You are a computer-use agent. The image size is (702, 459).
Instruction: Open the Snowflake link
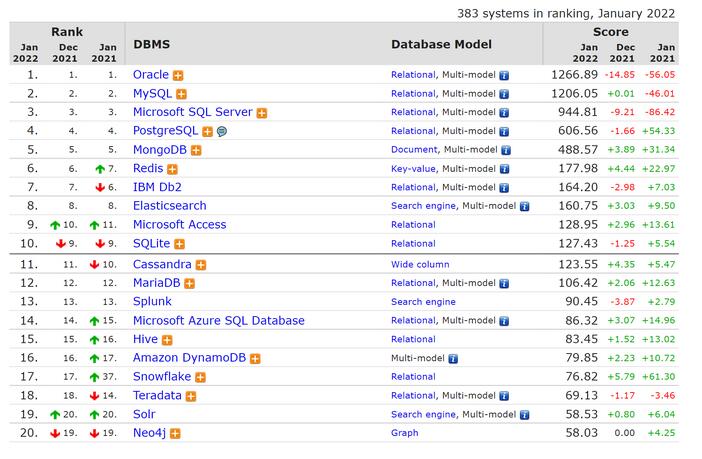(162, 377)
